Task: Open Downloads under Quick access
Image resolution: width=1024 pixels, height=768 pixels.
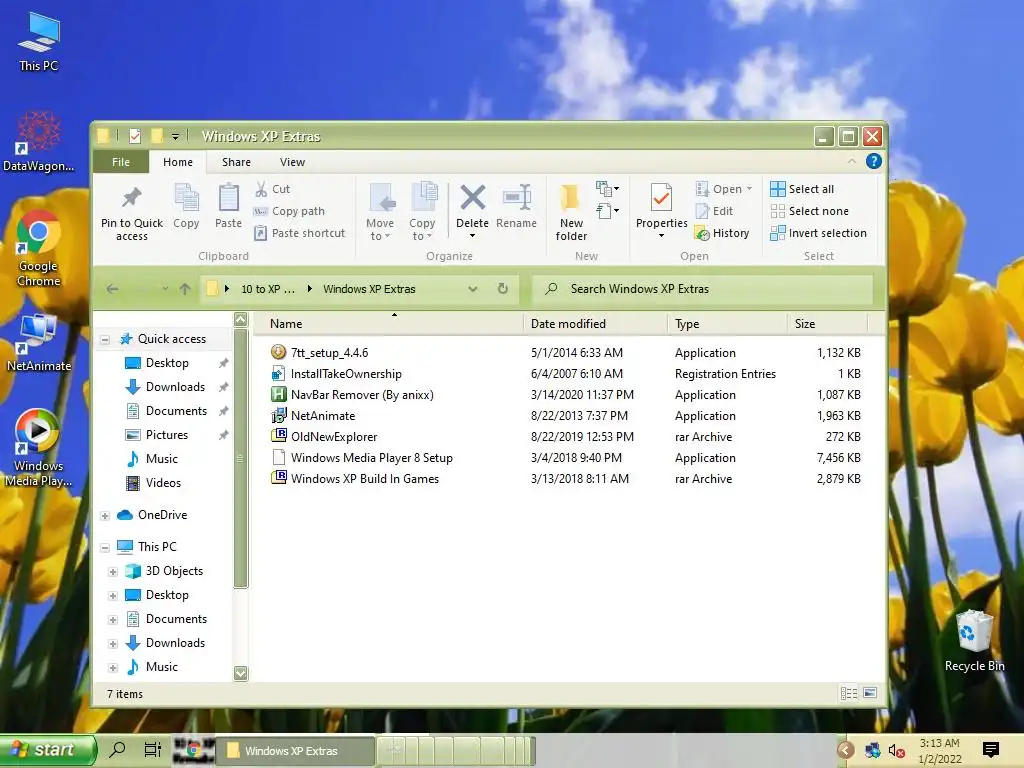Action: [x=175, y=387]
